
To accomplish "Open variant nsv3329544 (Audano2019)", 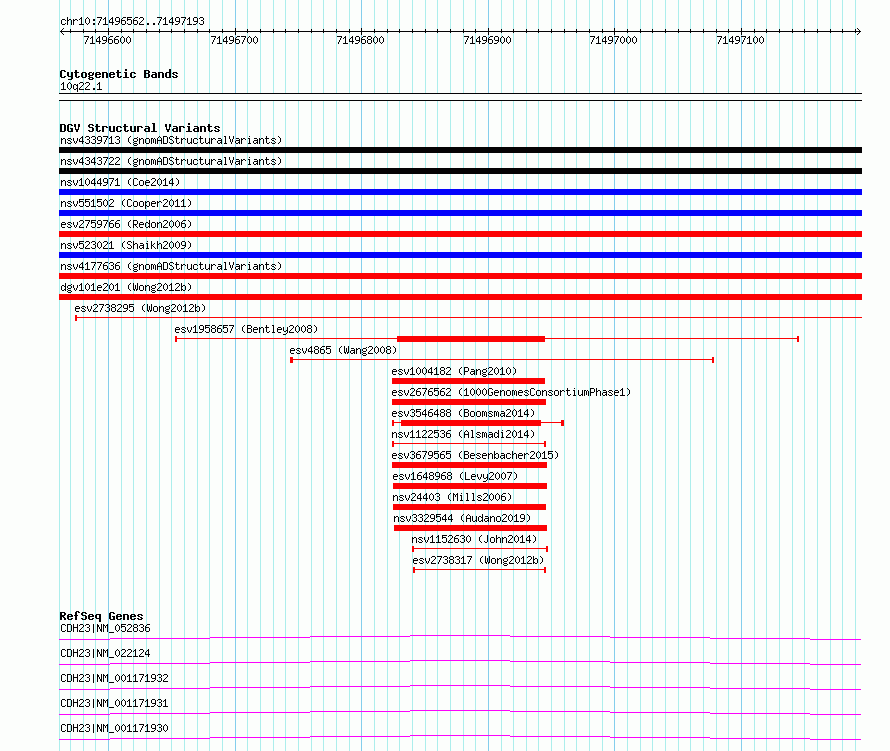I will coord(462,518).
